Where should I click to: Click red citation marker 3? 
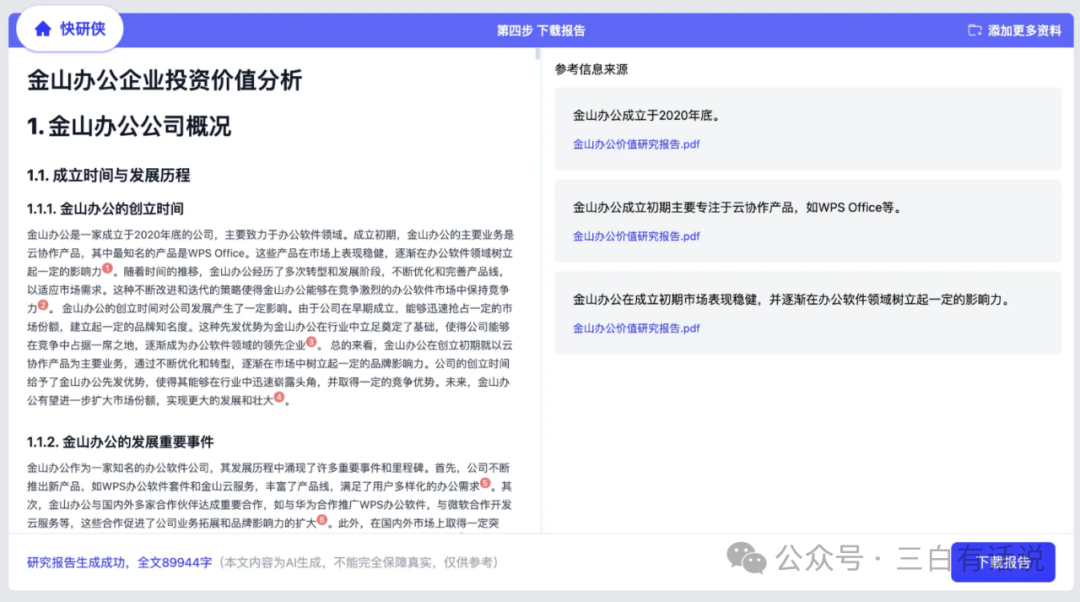(x=311, y=342)
